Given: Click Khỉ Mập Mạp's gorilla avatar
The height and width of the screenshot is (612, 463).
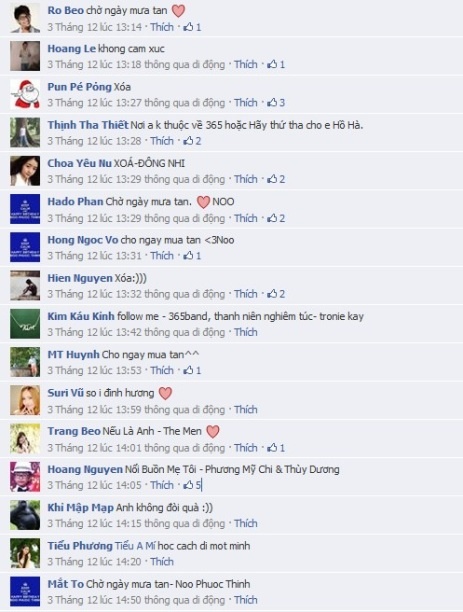Looking at the screenshot, I should point(25,515).
